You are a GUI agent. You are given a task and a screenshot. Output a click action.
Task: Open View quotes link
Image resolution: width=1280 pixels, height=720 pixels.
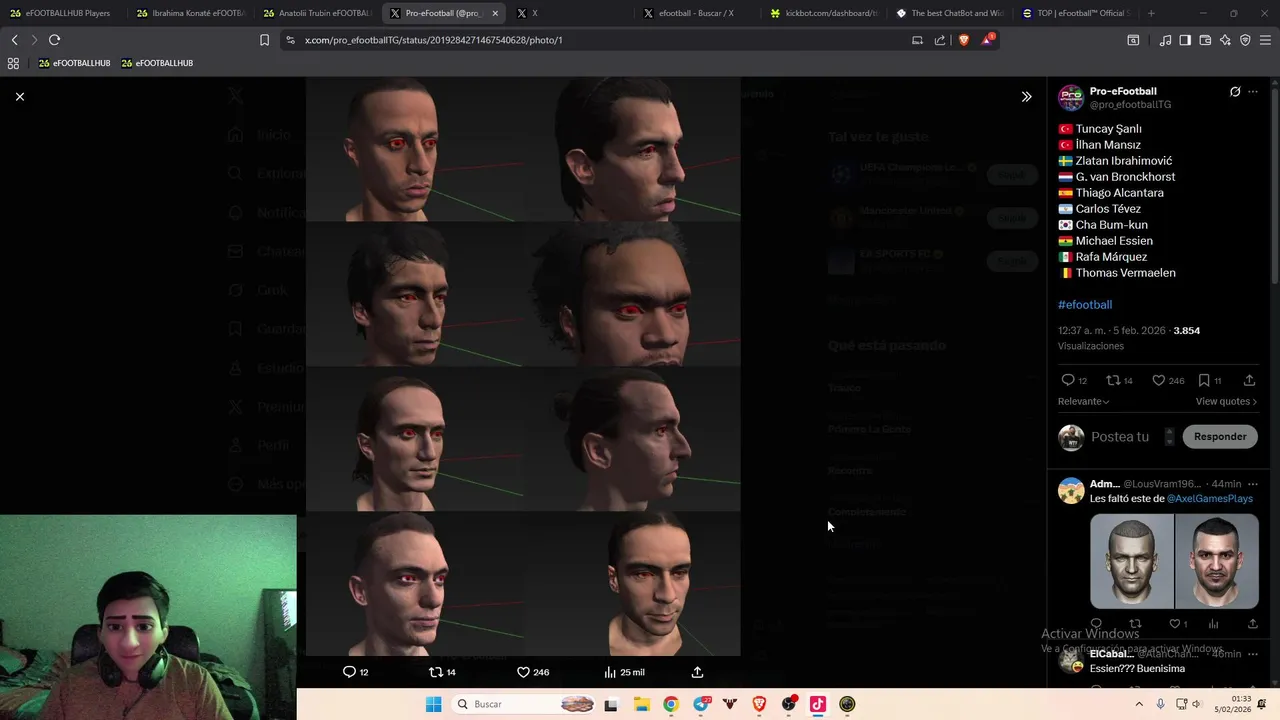click(1226, 401)
